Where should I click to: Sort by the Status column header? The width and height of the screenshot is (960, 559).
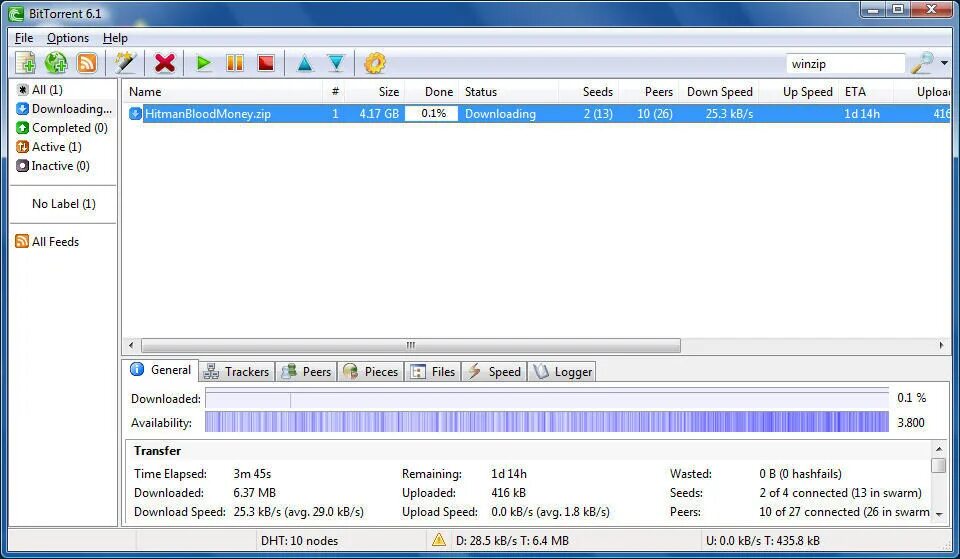pos(508,92)
